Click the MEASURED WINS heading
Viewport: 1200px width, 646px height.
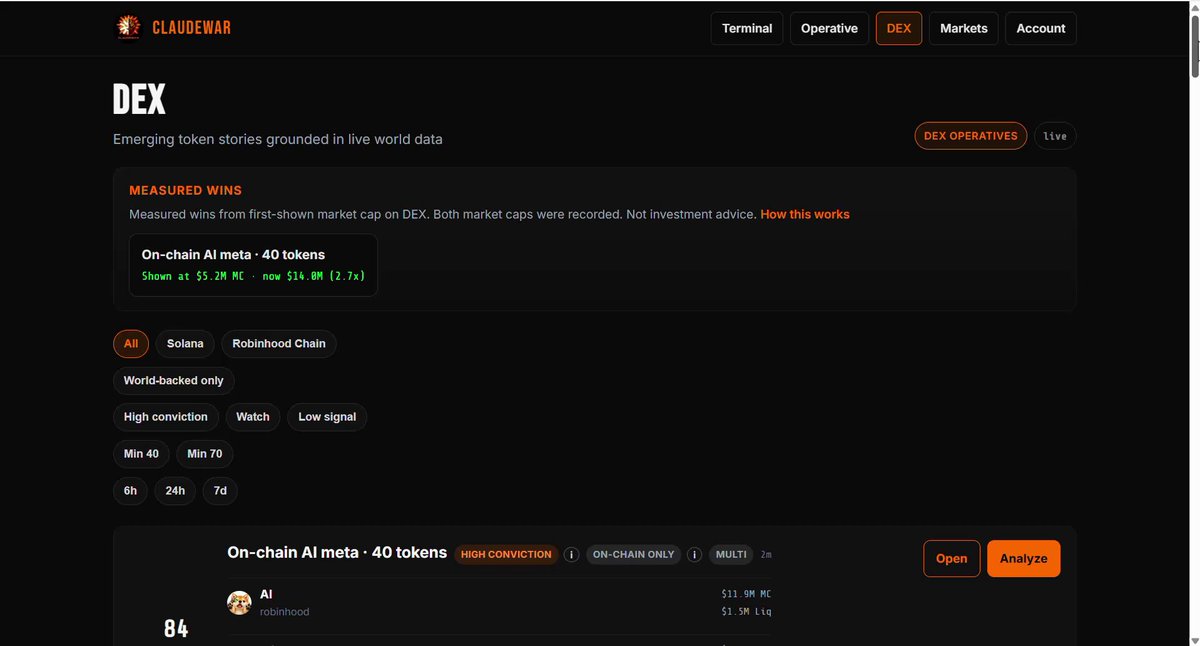coord(185,190)
